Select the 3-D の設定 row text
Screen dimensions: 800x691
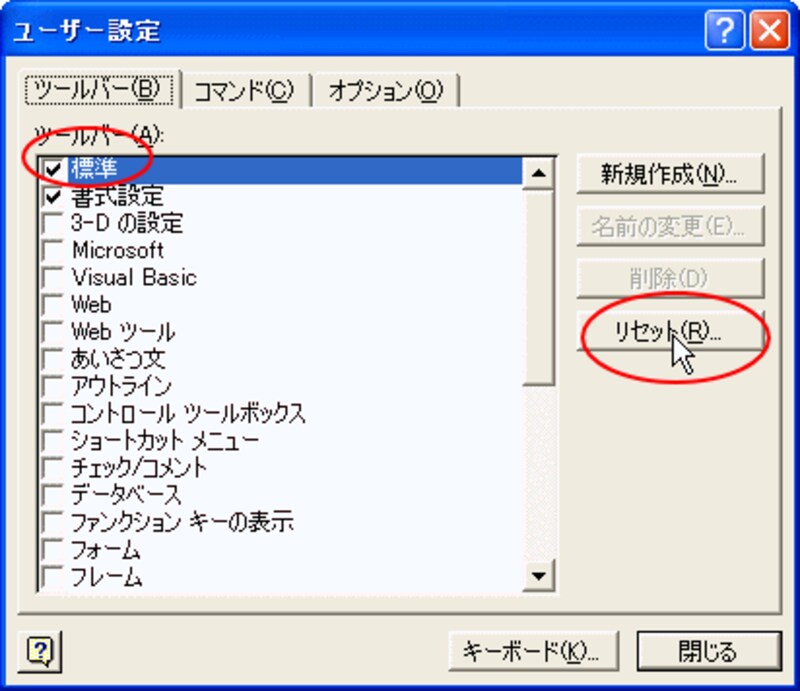coord(127,223)
